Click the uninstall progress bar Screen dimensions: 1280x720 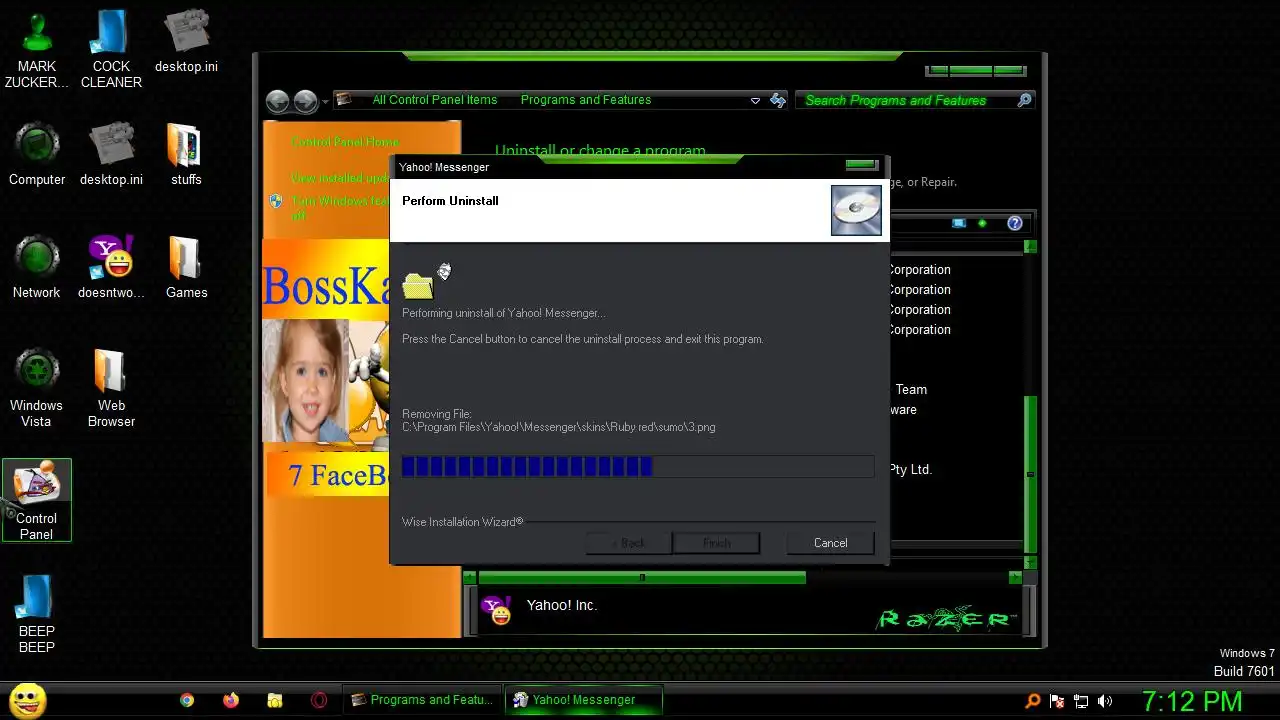(x=638, y=466)
